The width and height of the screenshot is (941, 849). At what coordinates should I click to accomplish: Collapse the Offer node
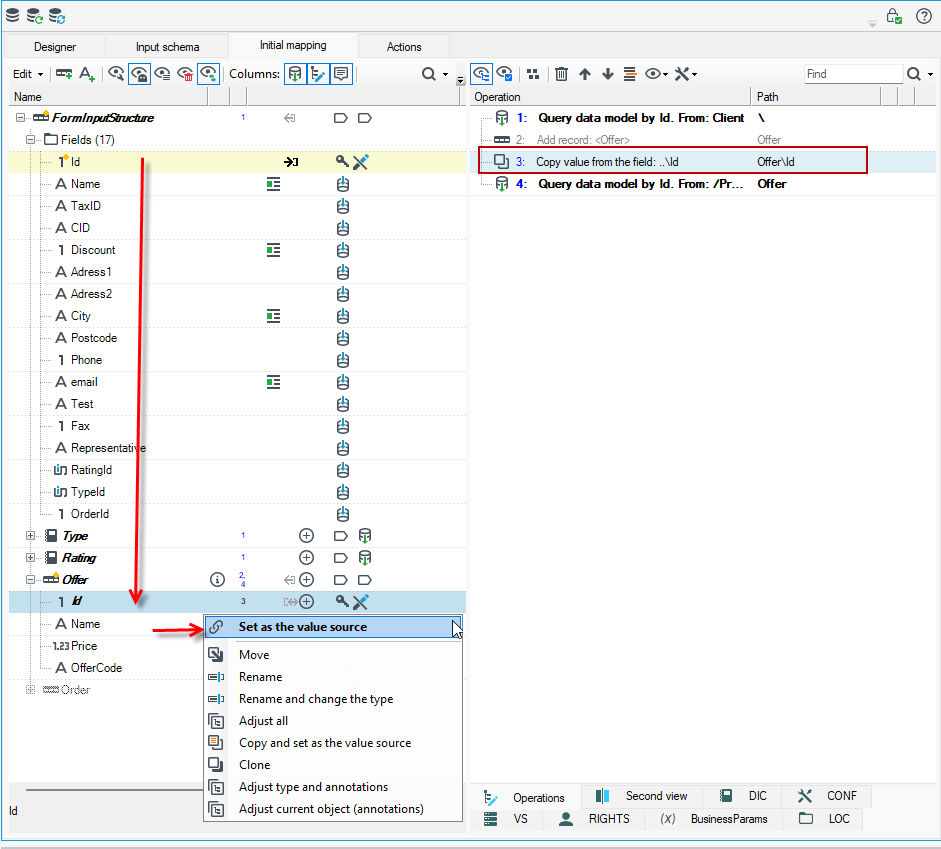click(x=30, y=580)
